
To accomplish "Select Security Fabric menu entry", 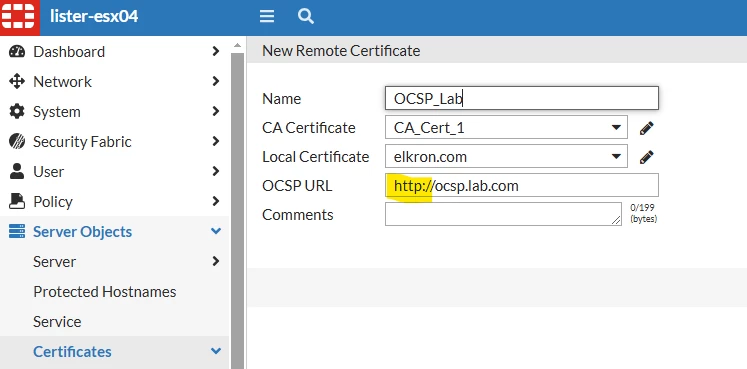I will [x=82, y=141].
